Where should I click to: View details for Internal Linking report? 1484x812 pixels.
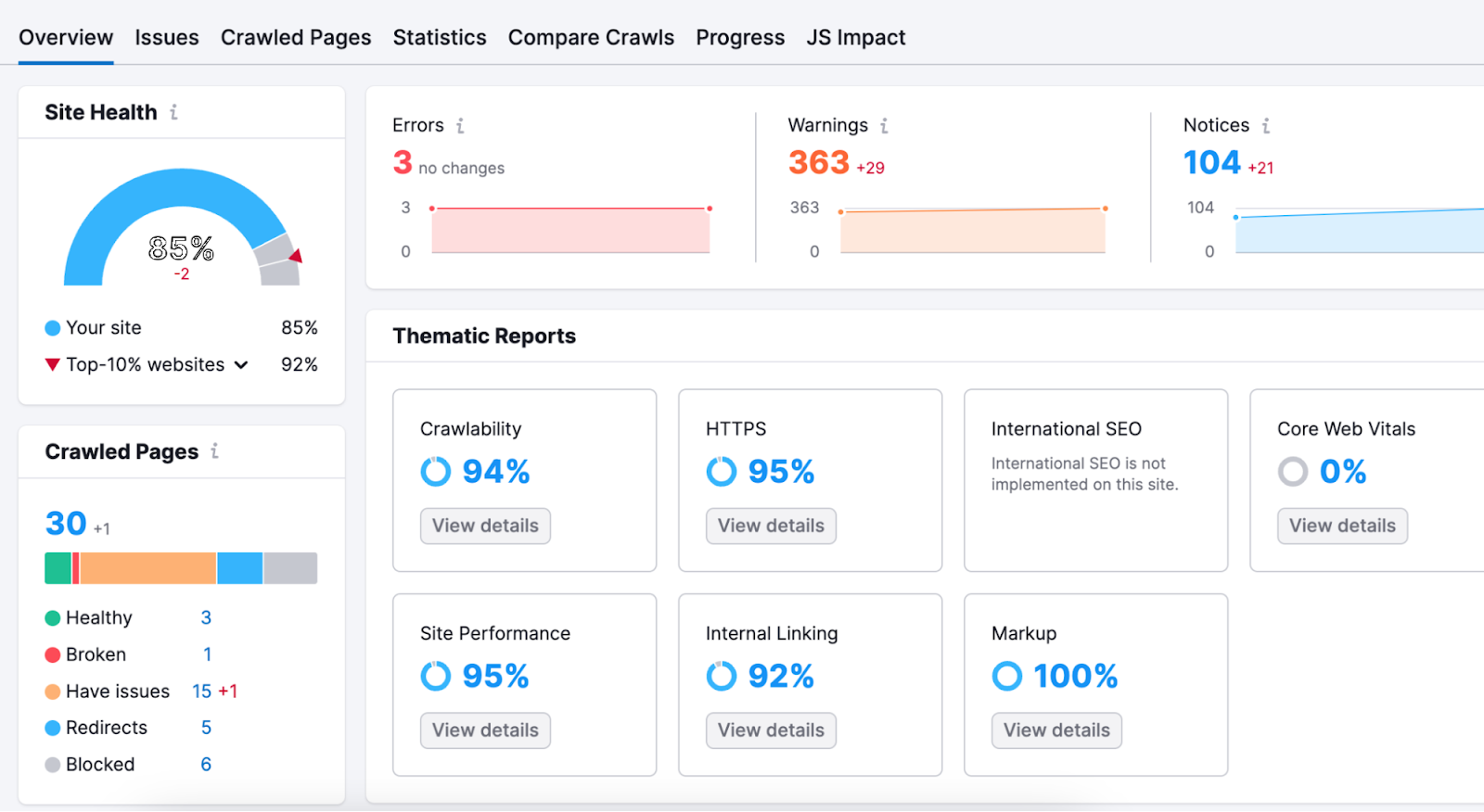pyautogui.click(x=771, y=730)
